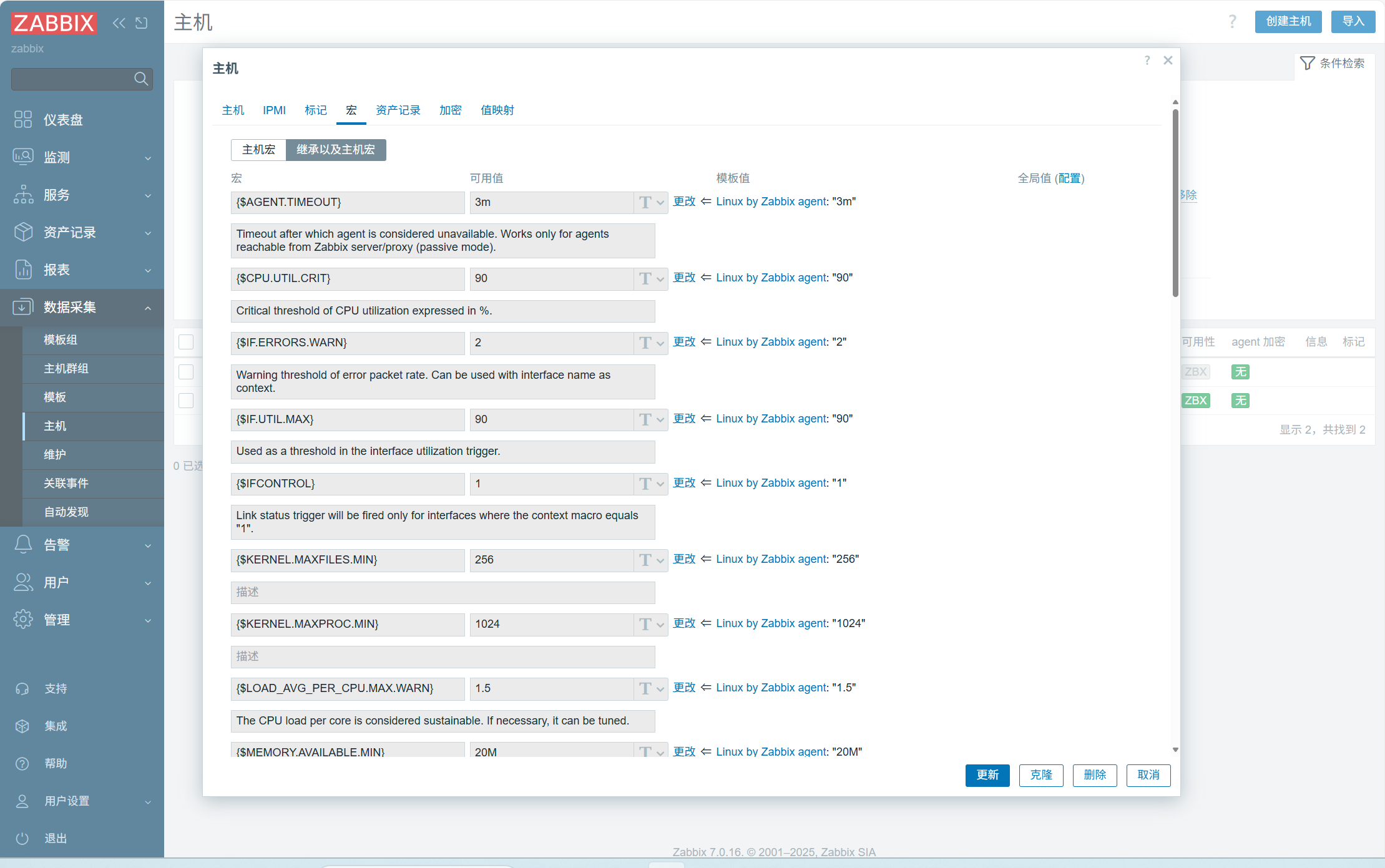Open type dropdown for {$LOAD_AVG_PER_CPU.MAX.WARN}
This screenshot has width=1385, height=868.
(651, 688)
